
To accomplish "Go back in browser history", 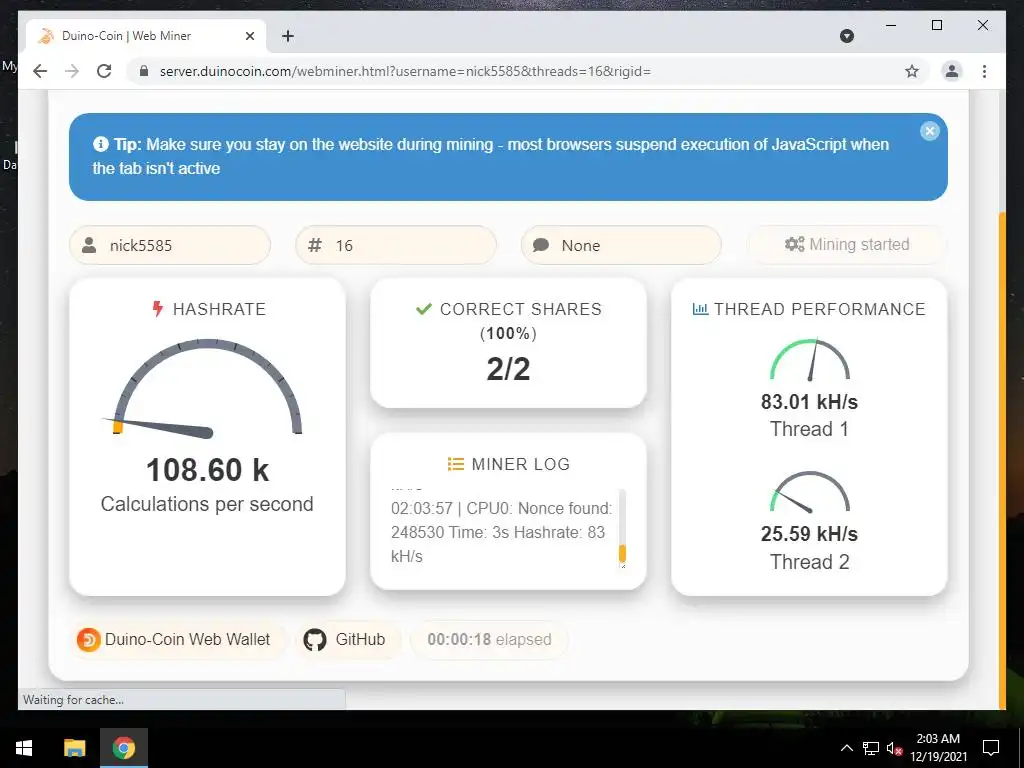I will tap(40, 71).
